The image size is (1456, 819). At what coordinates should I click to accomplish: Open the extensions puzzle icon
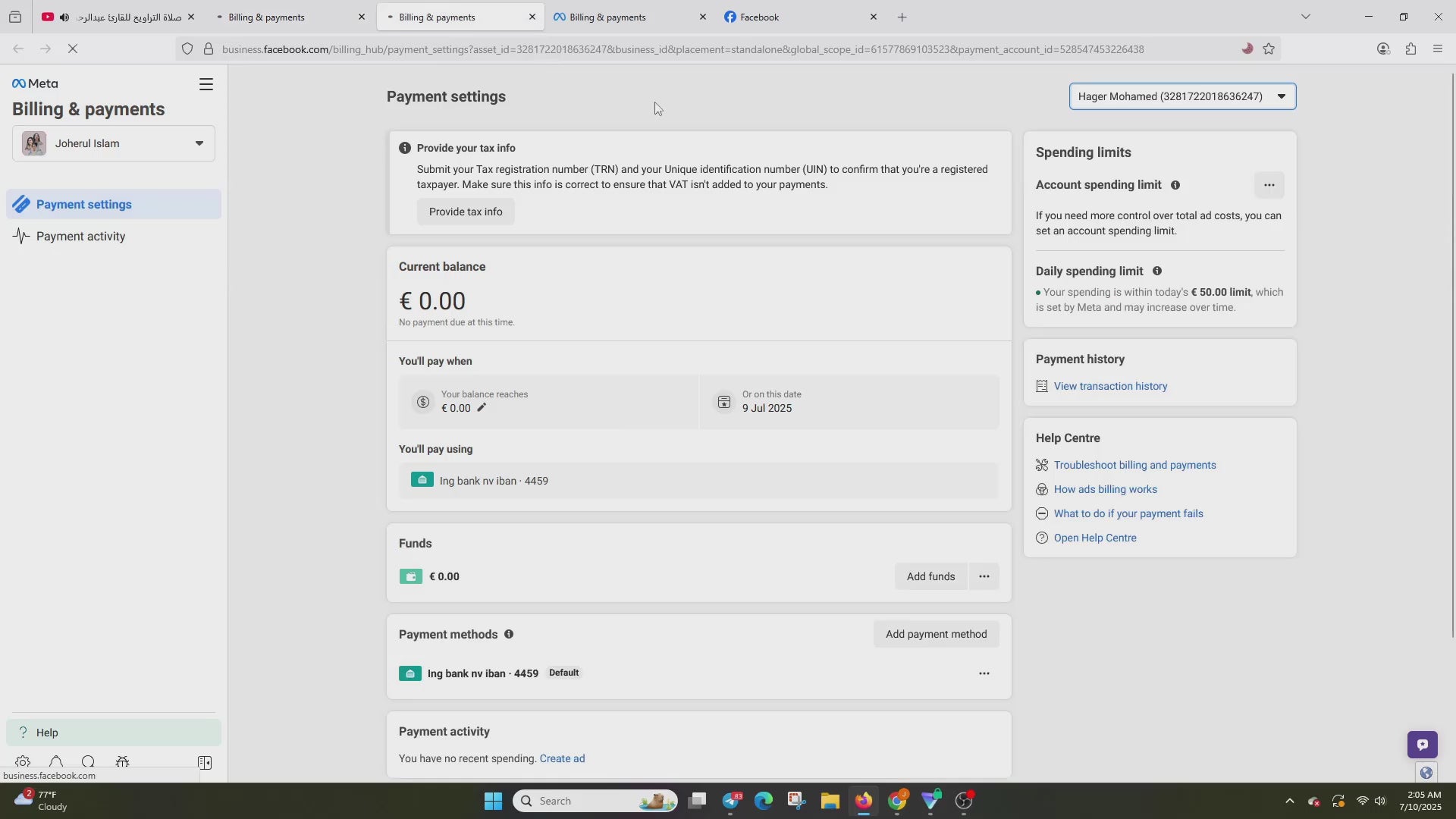(x=1410, y=49)
